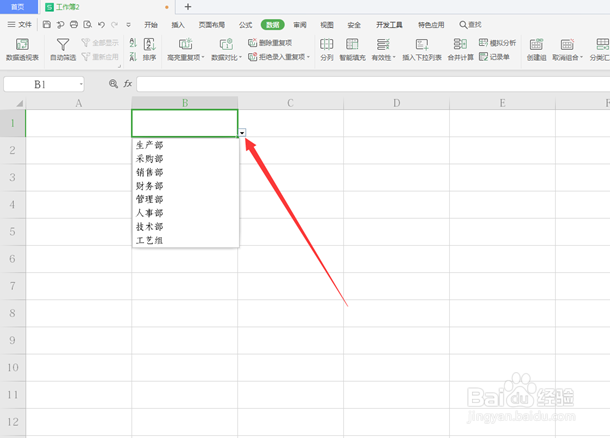Screen dimensions: 610x438
Task: Select the 数据 Data tab
Action: point(273,25)
